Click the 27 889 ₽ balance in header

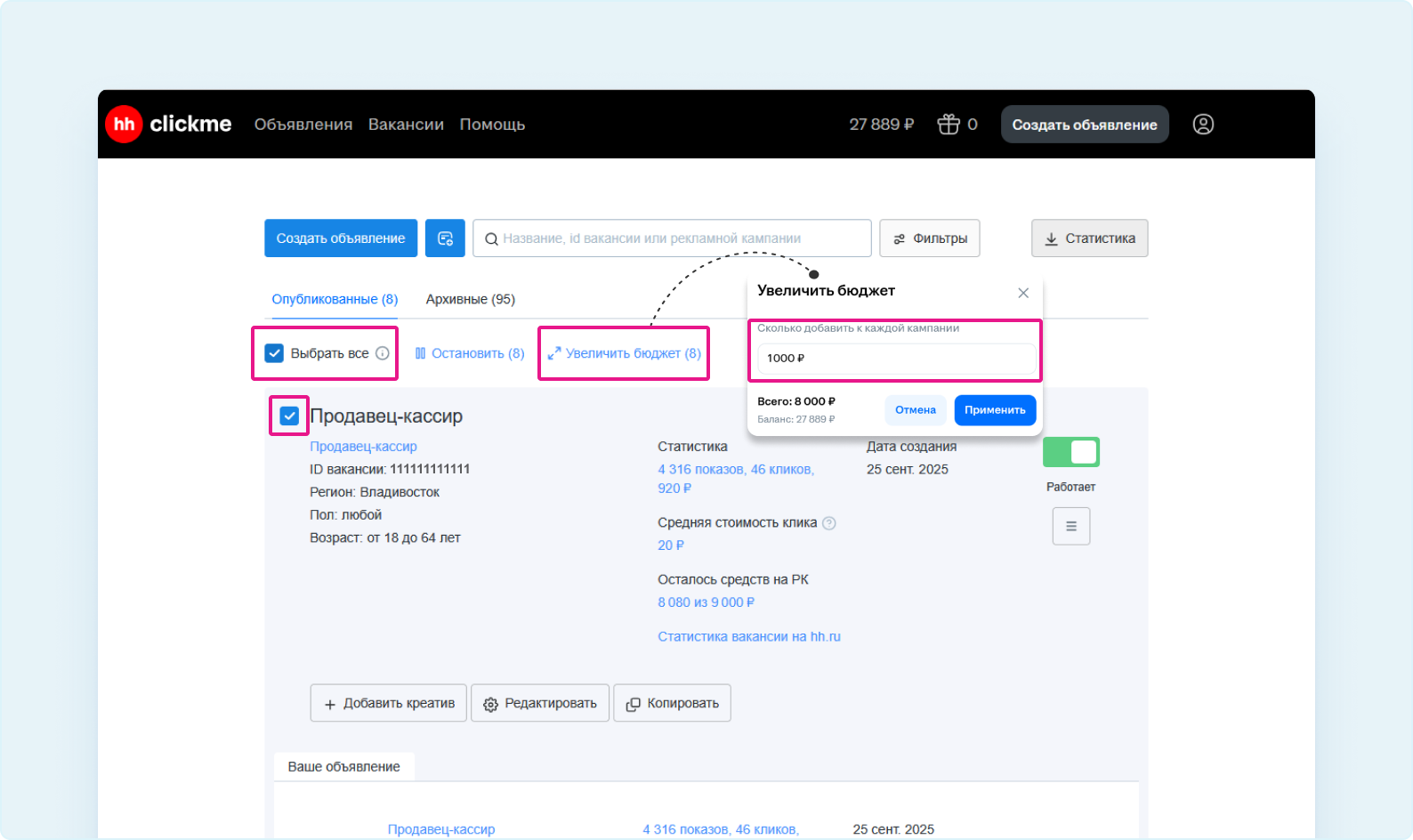(x=881, y=125)
